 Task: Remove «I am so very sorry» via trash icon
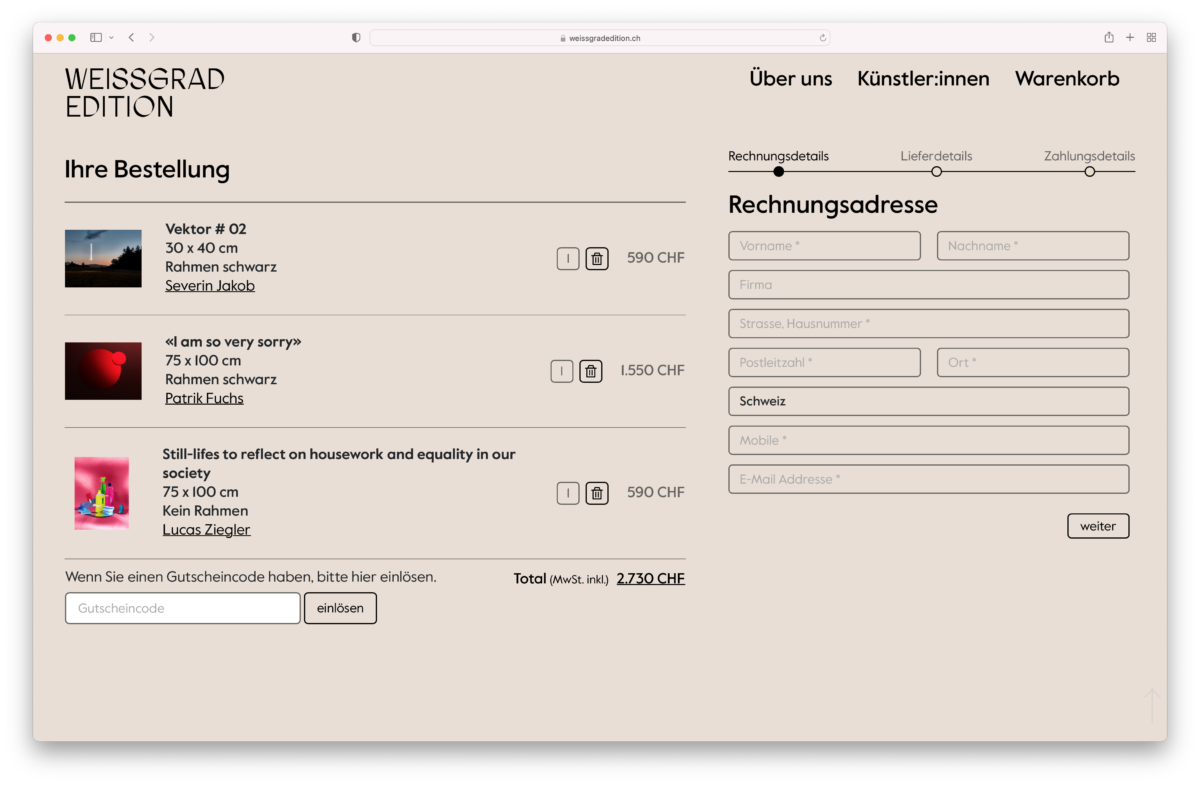(591, 371)
